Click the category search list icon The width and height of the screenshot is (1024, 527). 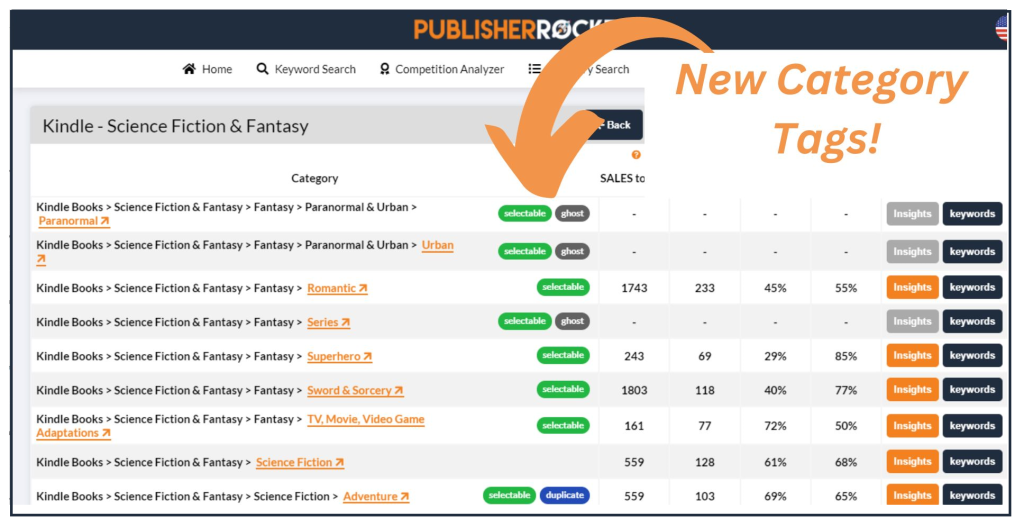[x=534, y=69]
